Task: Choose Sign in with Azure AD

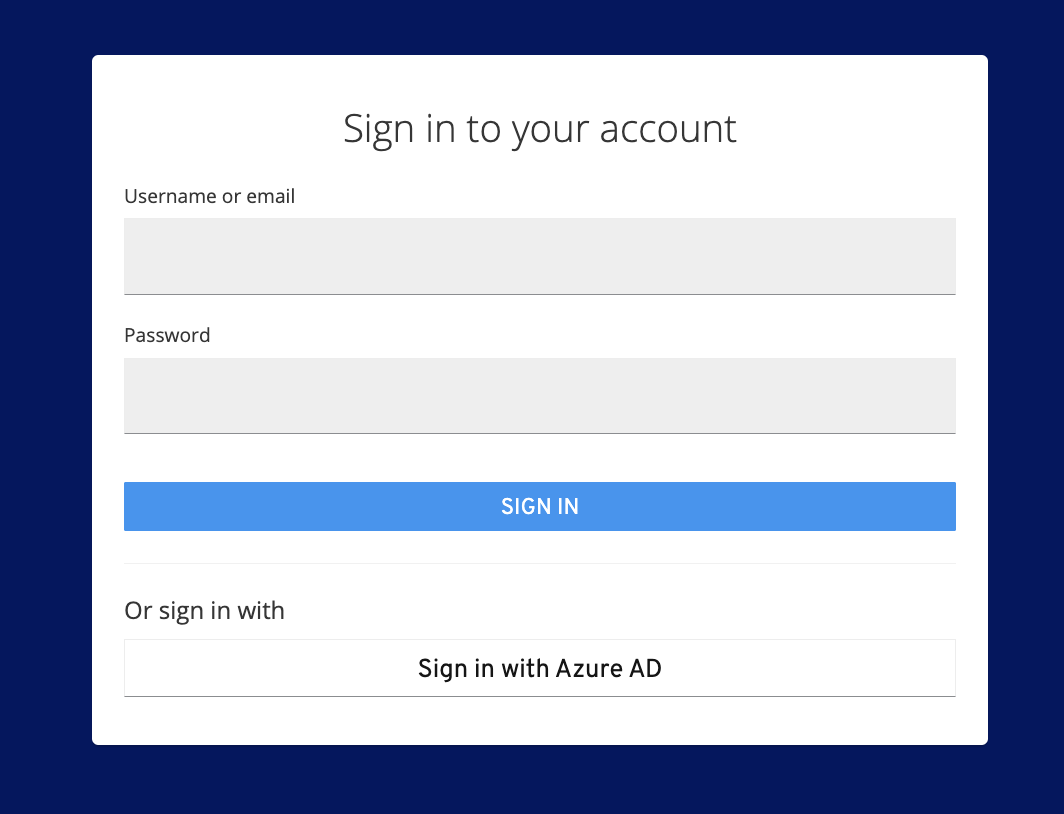Action: pos(539,668)
